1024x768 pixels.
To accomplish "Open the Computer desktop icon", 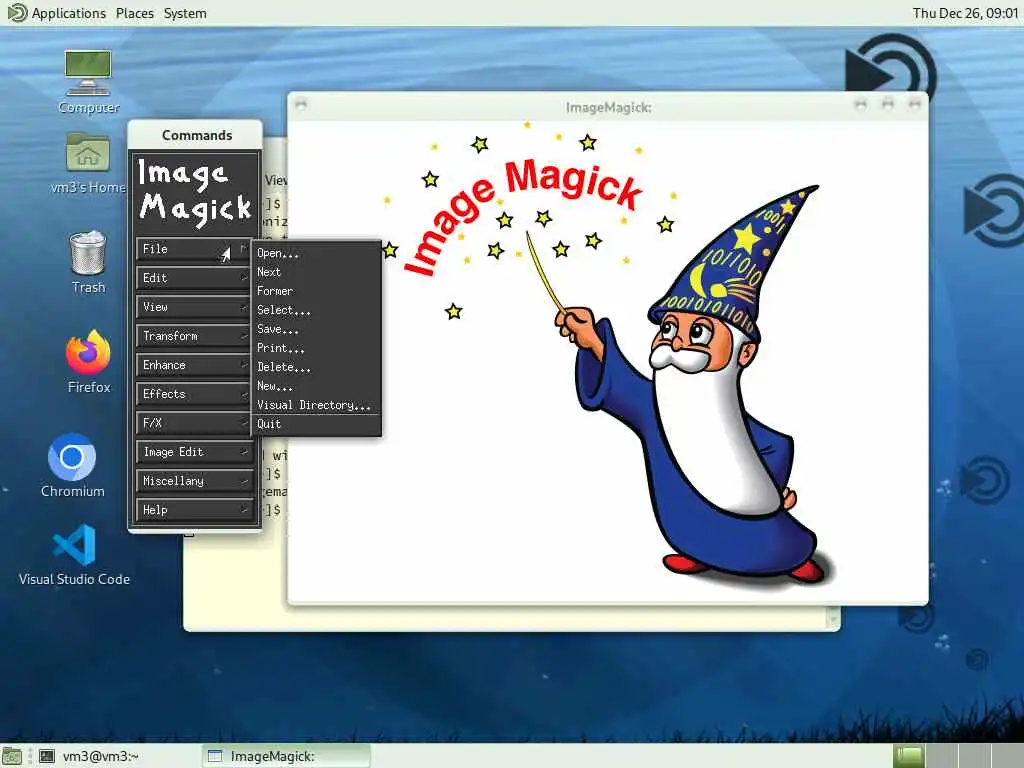I will 88,82.
